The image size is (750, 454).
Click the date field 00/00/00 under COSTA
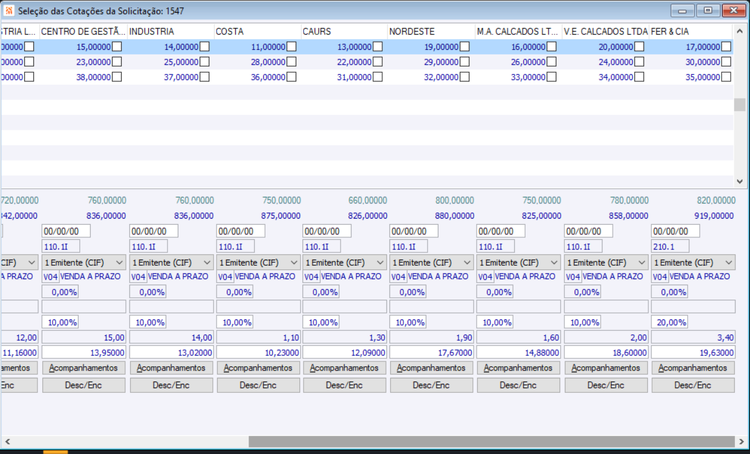pos(241,231)
